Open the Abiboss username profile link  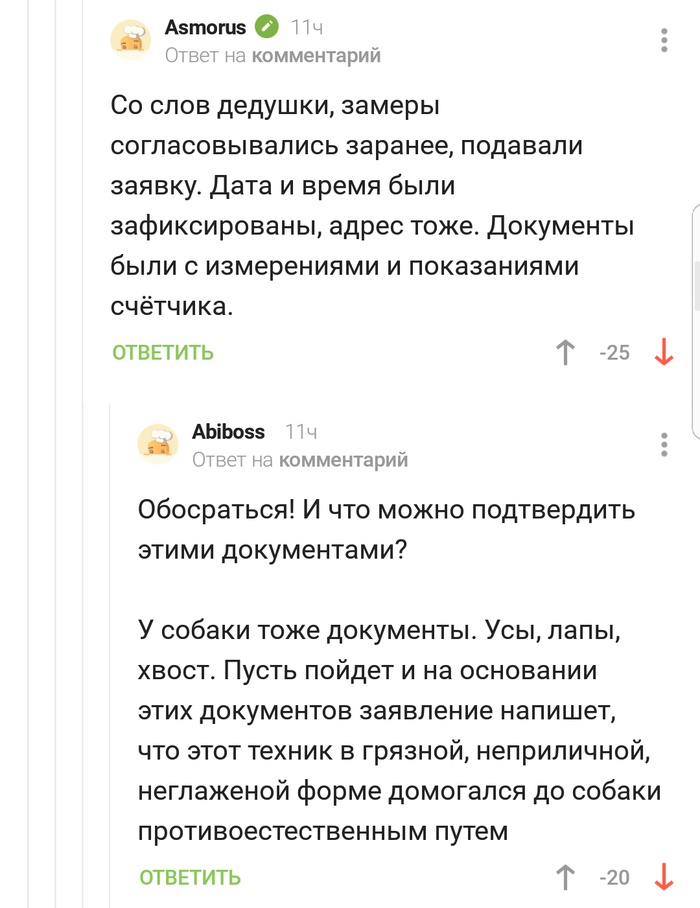[x=228, y=432]
